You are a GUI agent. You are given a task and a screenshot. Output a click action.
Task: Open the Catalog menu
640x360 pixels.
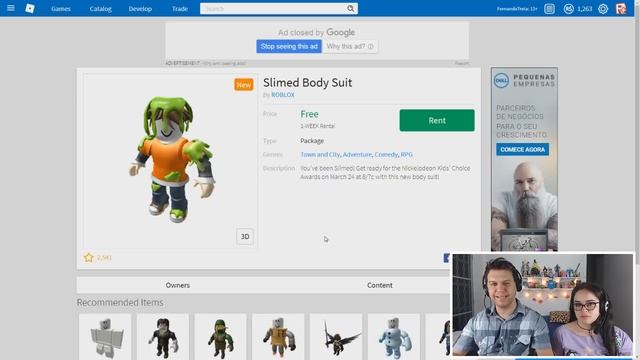coord(100,9)
